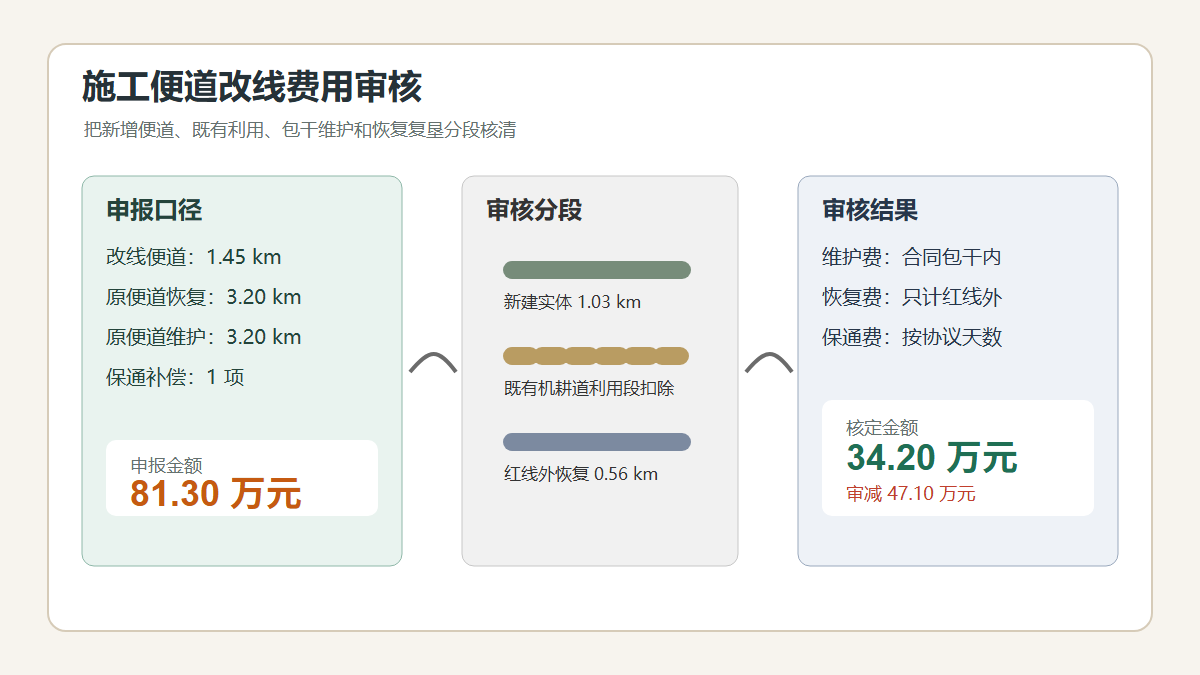Select the label 新建实体 1.03 km
The image size is (1200, 675).
tap(572, 302)
